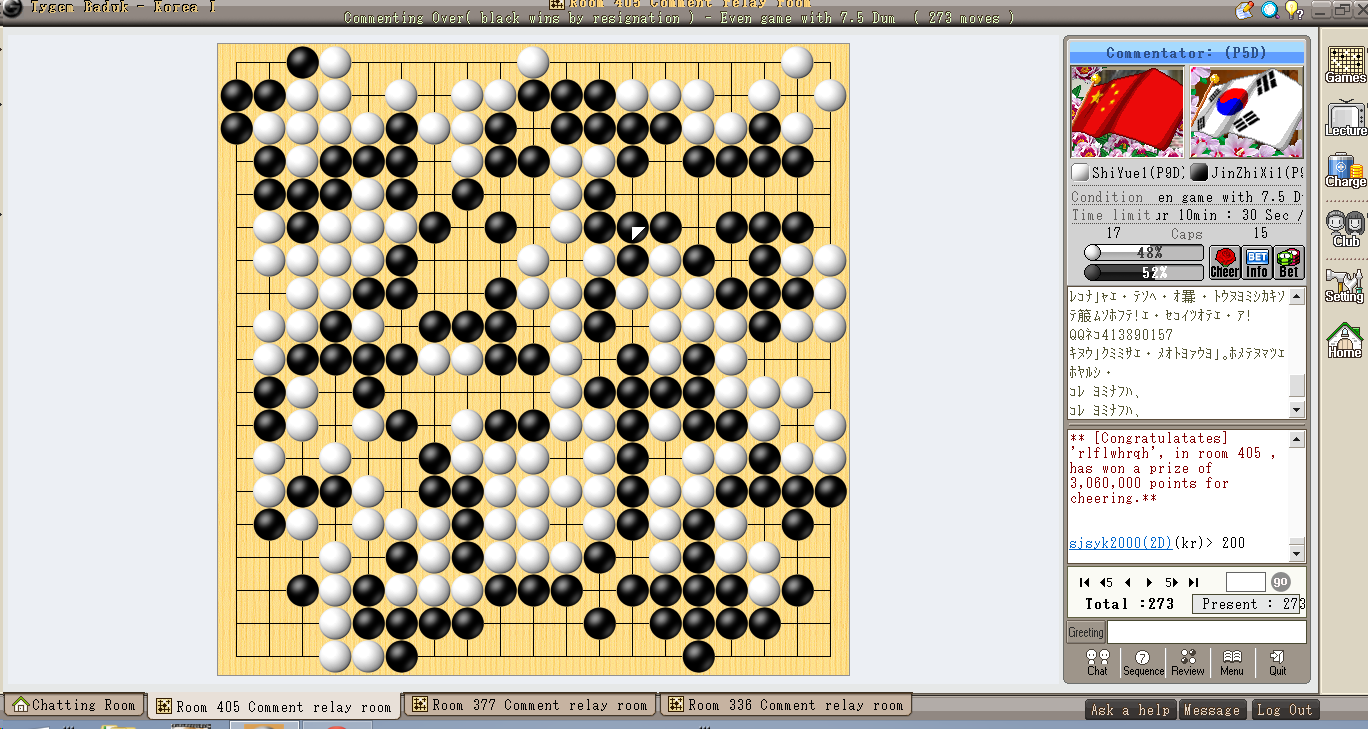Click the commentary pane scroll-down arrow

pyautogui.click(x=1297, y=410)
